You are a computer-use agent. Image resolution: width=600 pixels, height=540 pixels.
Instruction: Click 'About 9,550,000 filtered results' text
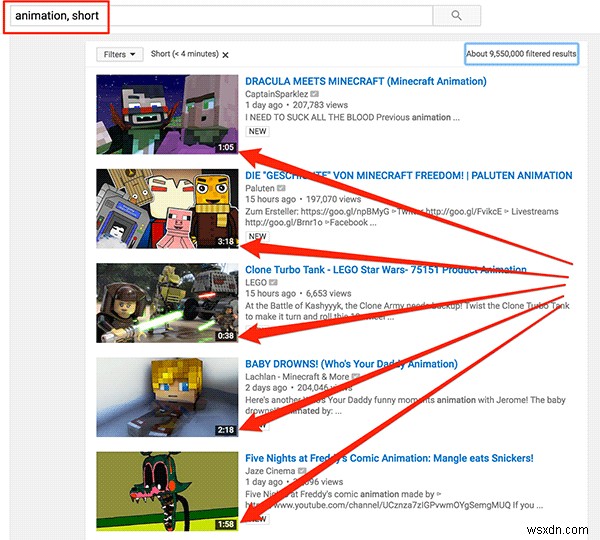(521, 54)
